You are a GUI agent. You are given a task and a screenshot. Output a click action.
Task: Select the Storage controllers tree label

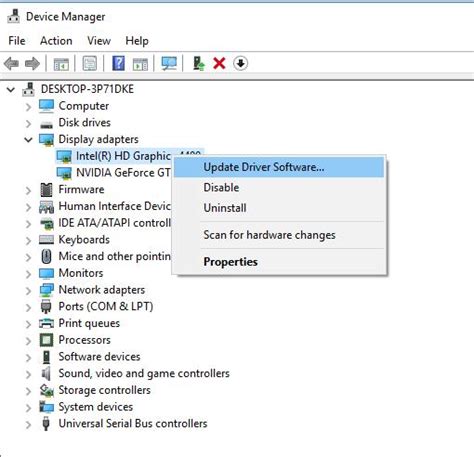coord(104,390)
